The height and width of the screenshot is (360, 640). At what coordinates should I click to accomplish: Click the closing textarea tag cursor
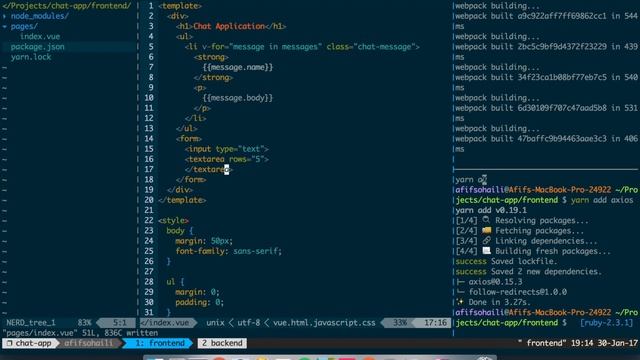coord(227,169)
